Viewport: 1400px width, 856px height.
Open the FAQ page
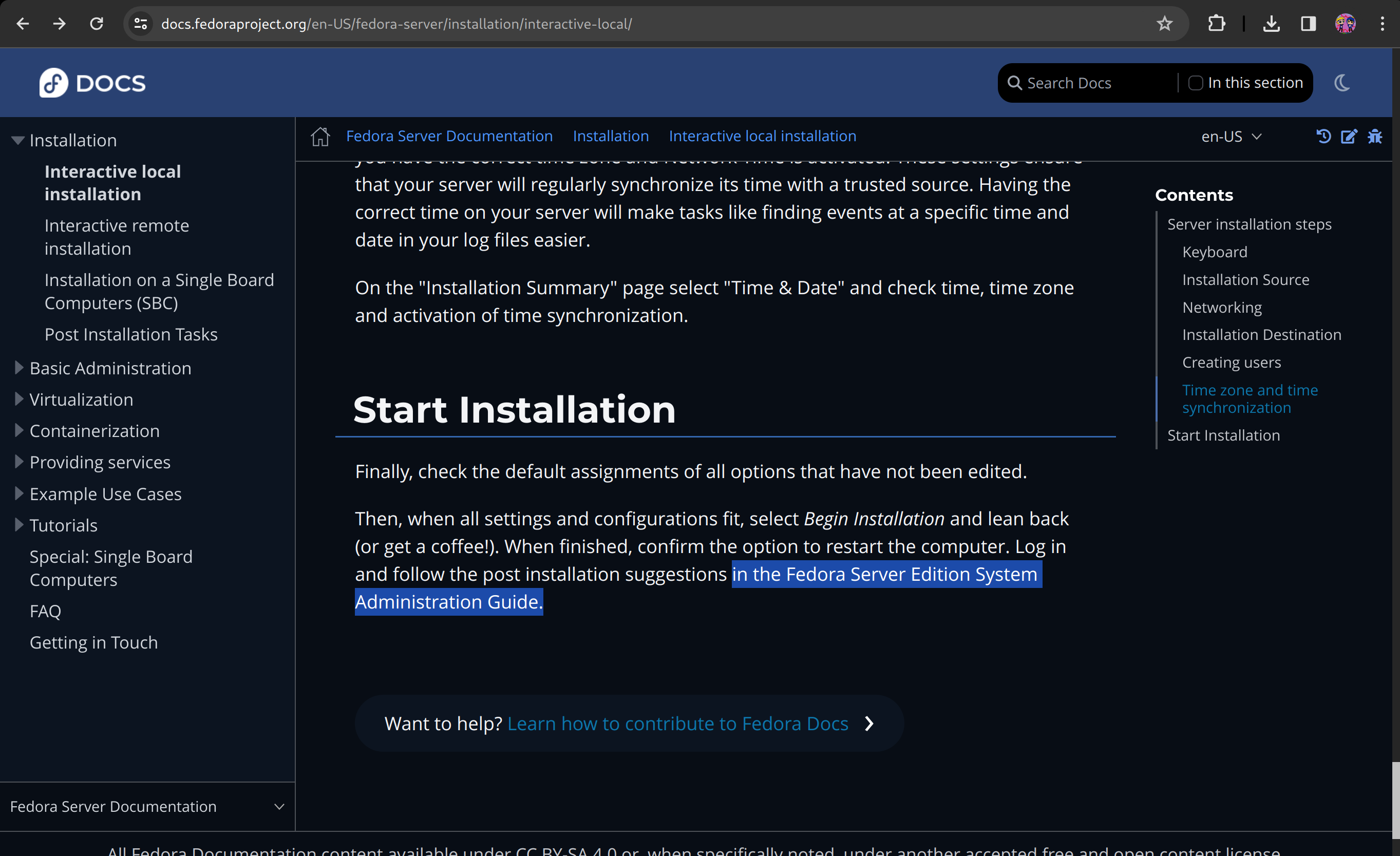click(x=45, y=611)
